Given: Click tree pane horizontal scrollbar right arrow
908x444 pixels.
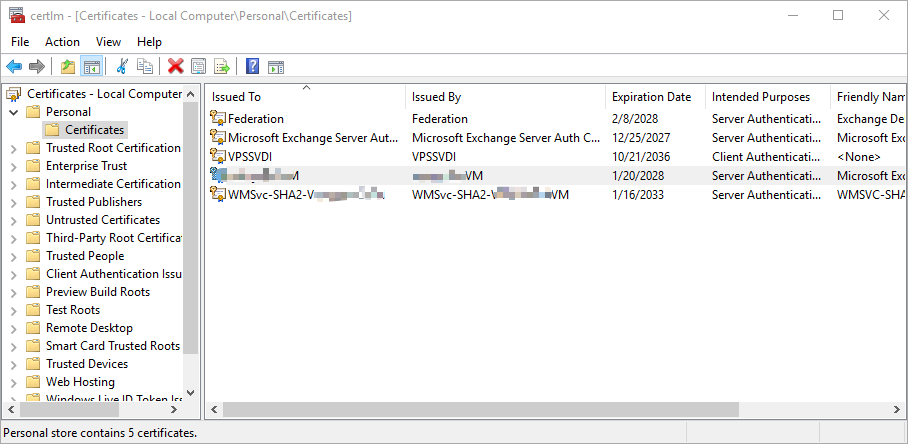Looking at the screenshot, I should coord(174,410).
